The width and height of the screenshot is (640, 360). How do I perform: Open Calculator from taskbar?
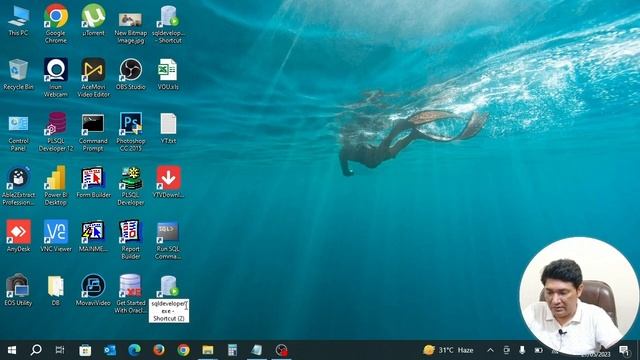click(232, 350)
